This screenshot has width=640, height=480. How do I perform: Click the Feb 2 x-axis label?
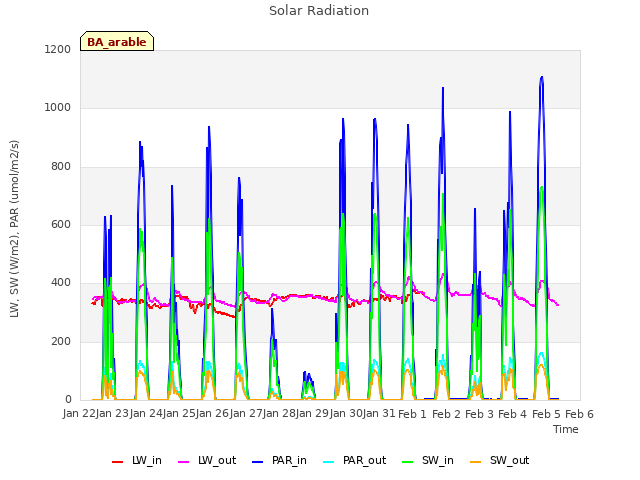(446, 414)
